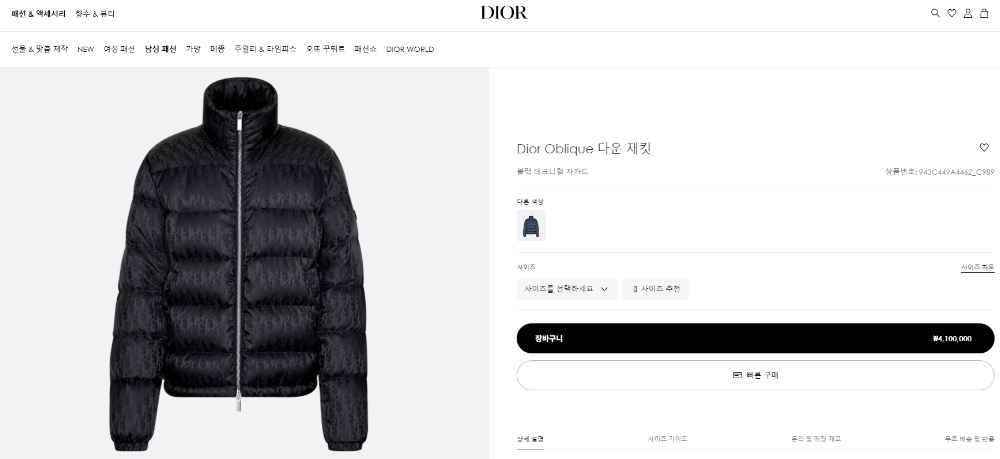The image size is (1000, 459).
Task: Open the account profile icon
Action: point(967,13)
